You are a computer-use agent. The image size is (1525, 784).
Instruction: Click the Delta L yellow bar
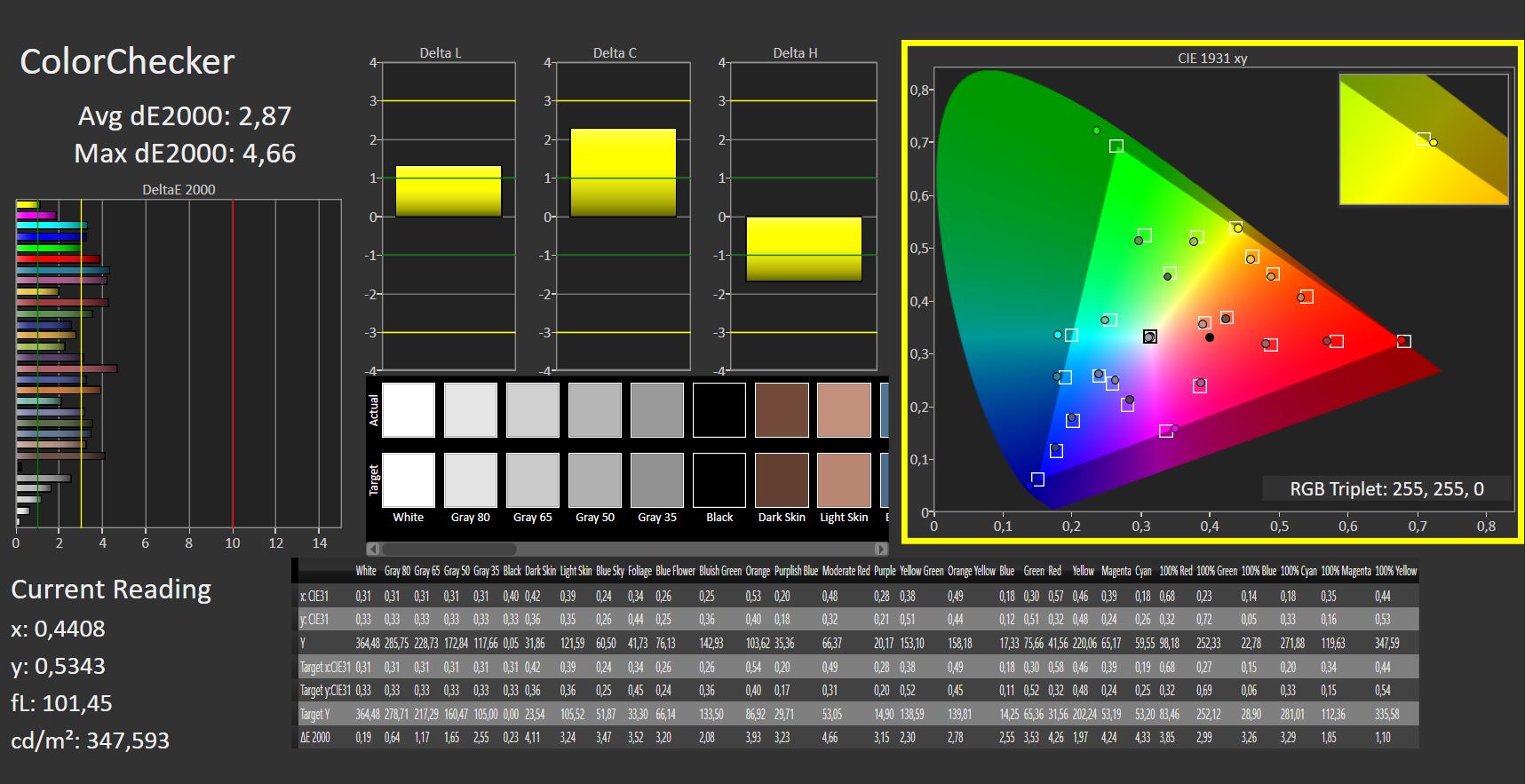(449, 191)
